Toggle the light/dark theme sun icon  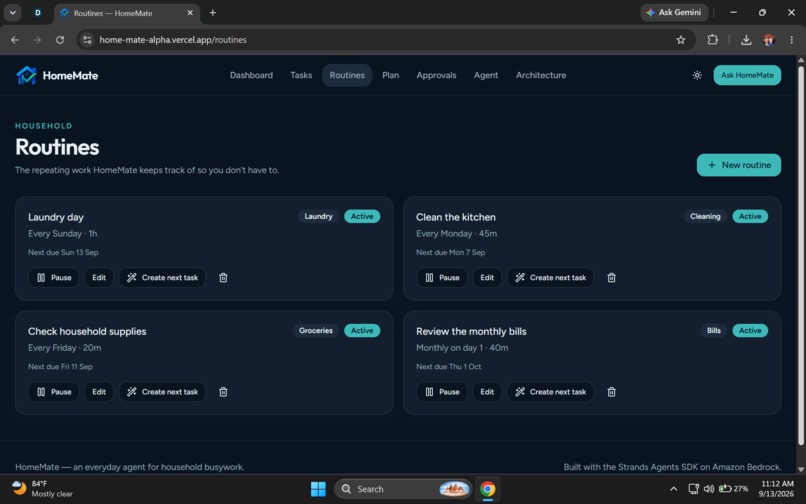click(x=697, y=75)
